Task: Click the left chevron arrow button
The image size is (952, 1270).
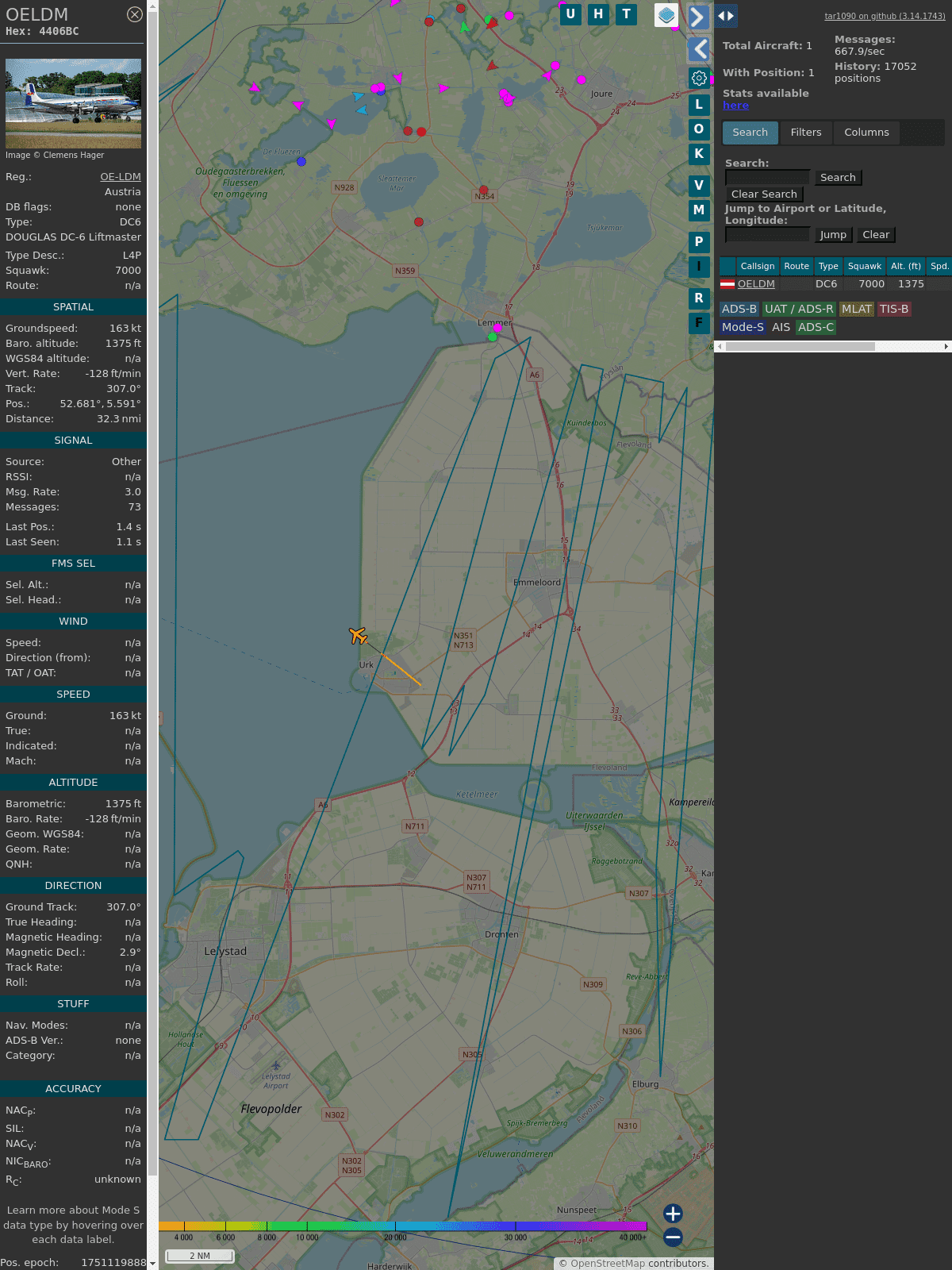Action: (698, 49)
